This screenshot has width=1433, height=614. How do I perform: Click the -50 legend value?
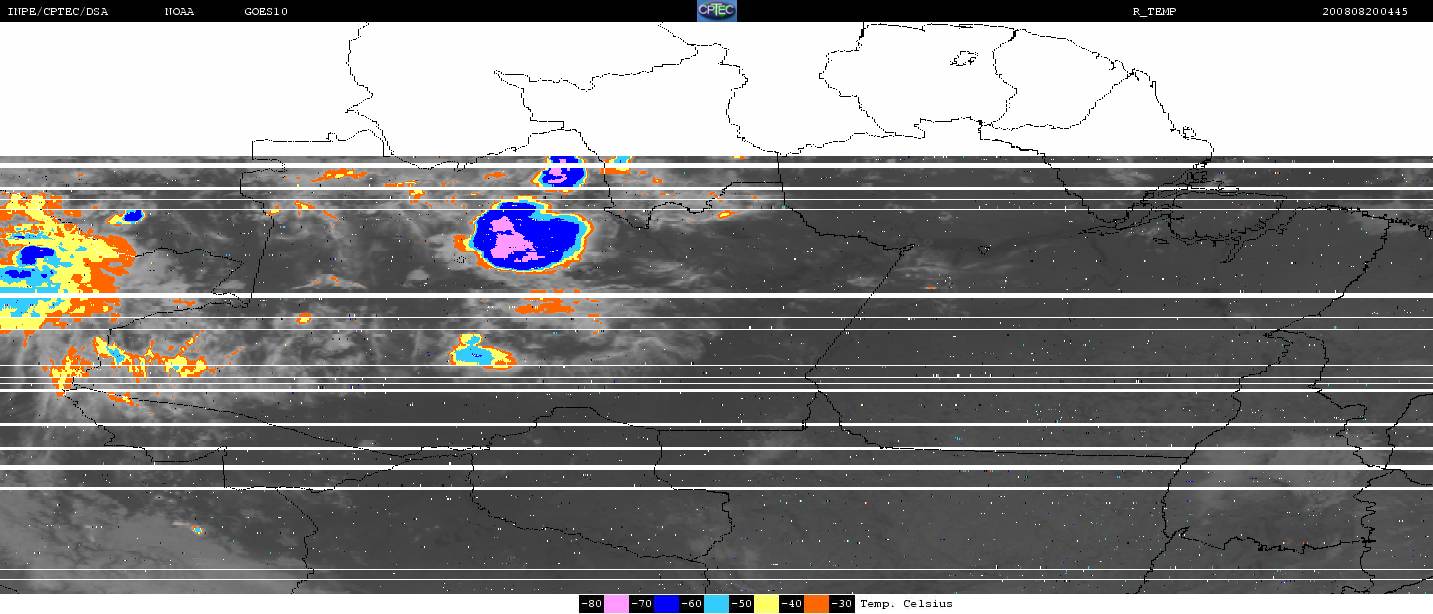[x=741, y=604]
